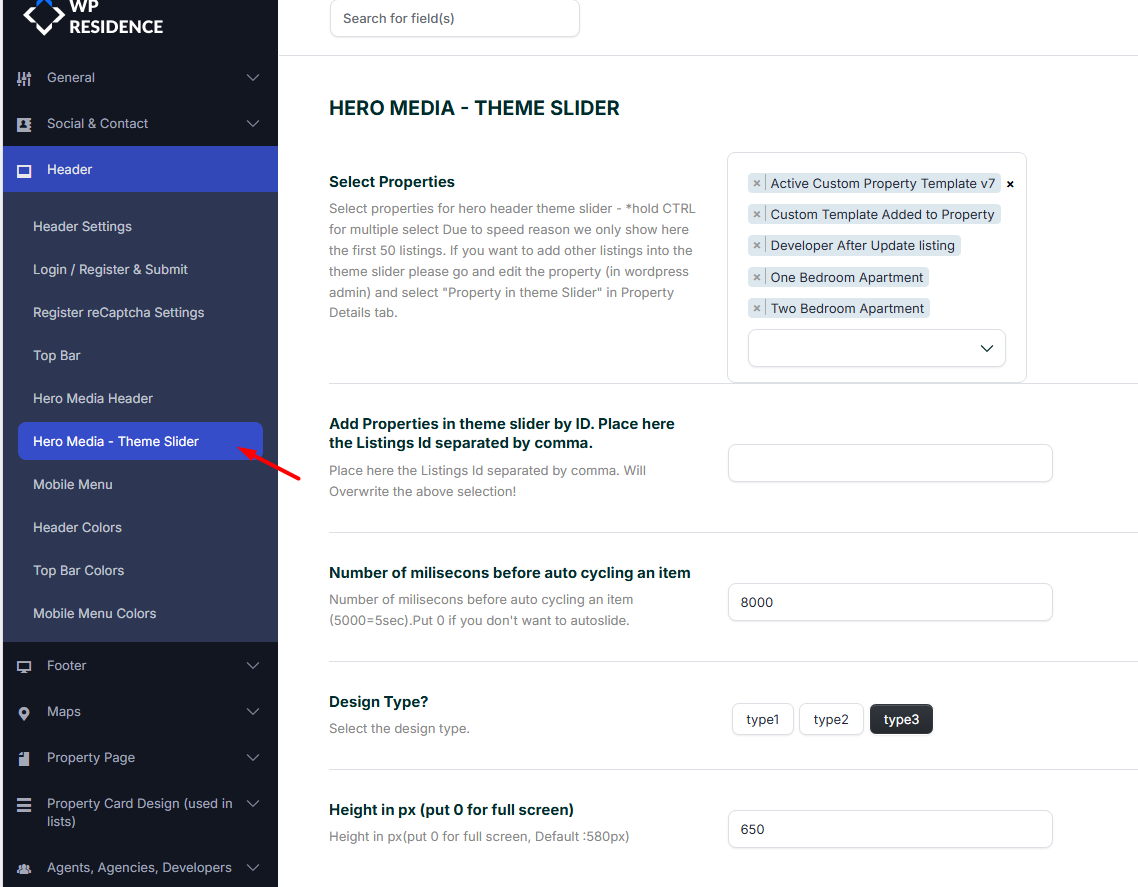This screenshot has width=1138, height=887.
Task: Click the Social & Contact card icon
Action: (x=24, y=124)
